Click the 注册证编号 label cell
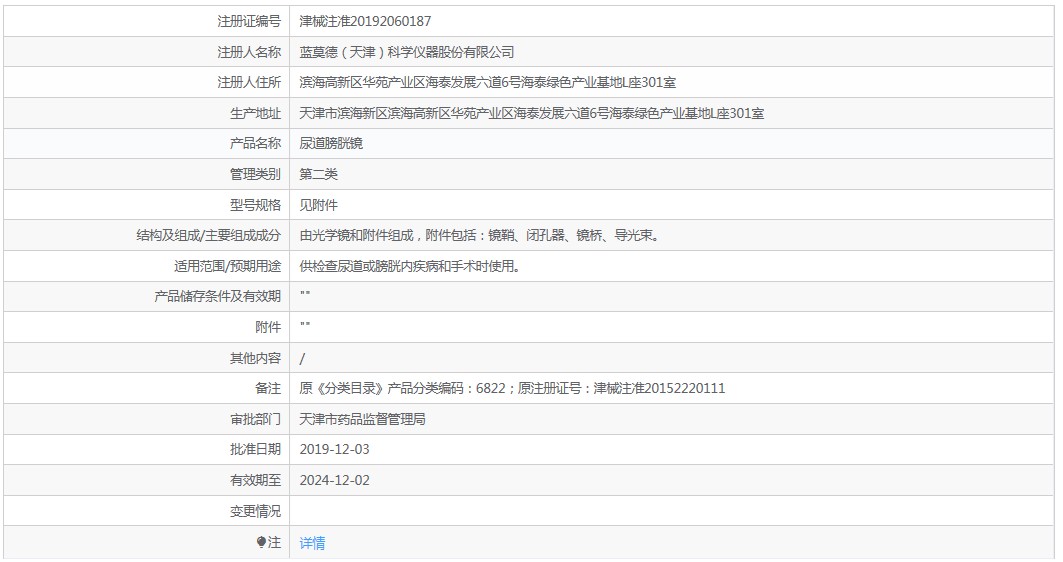The height and width of the screenshot is (562, 1063). click(x=146, y=21)
